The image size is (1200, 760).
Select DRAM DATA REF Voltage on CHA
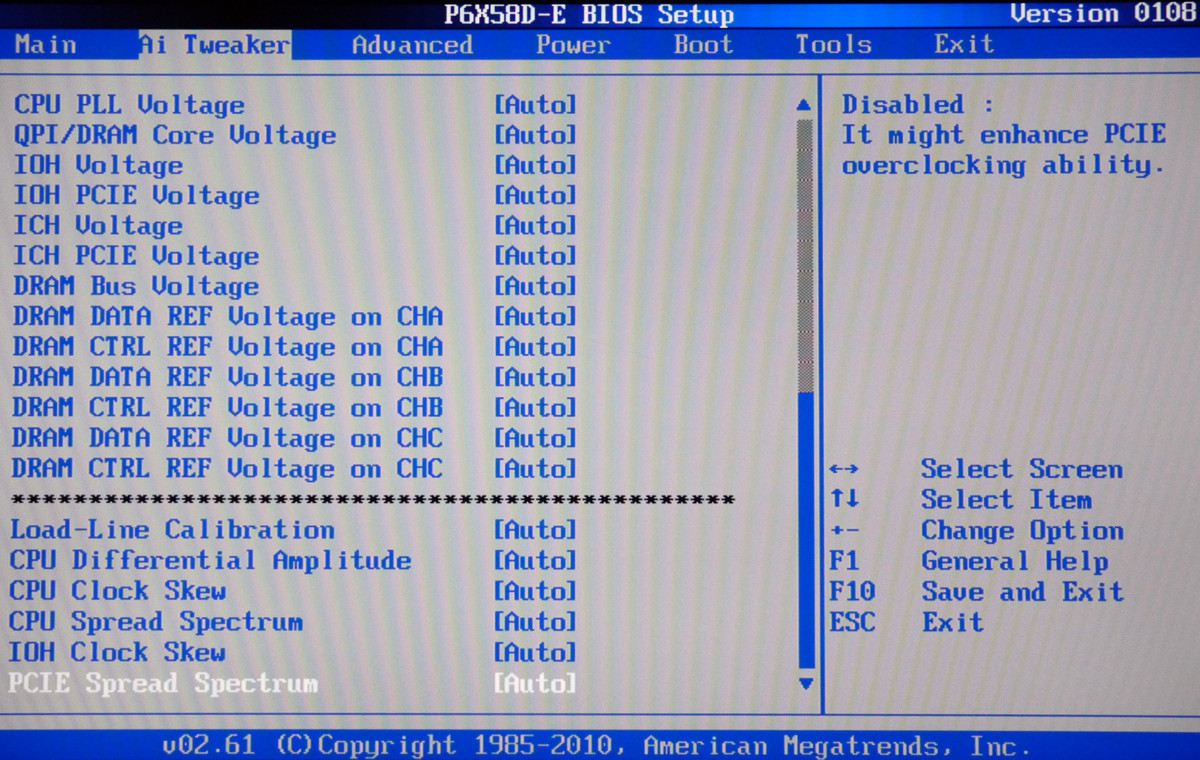point(228,317)
